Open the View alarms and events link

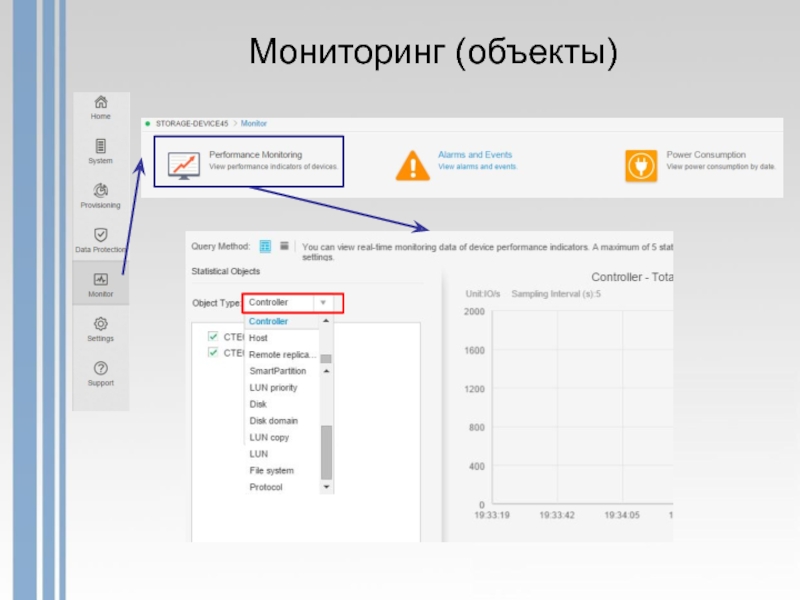[478, 166]
